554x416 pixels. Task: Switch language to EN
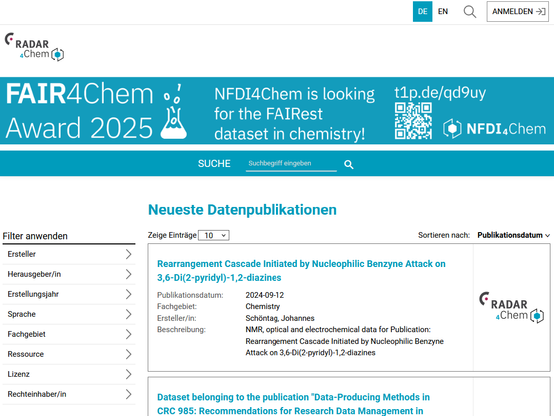443,12
